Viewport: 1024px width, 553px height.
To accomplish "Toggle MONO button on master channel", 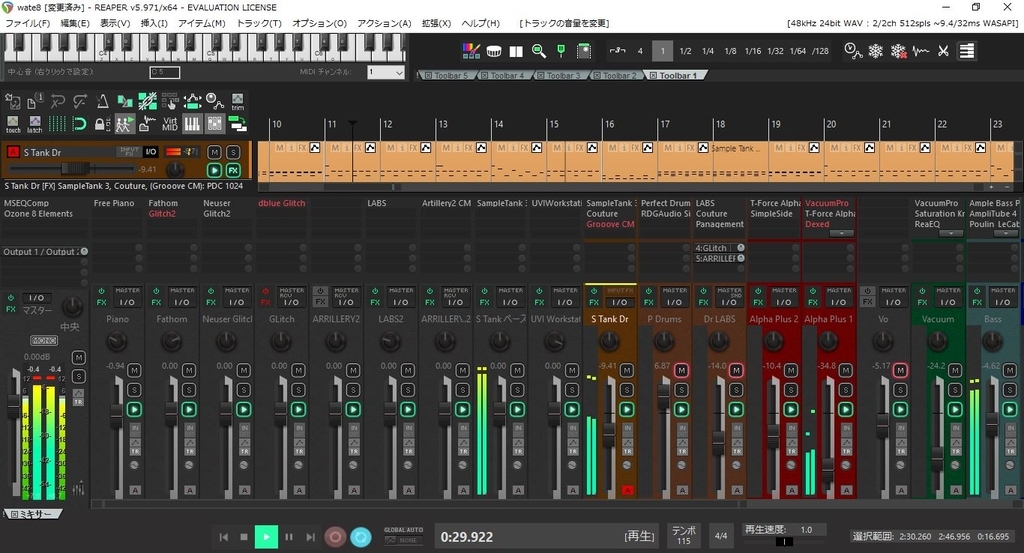I will (x=44, y=340).
